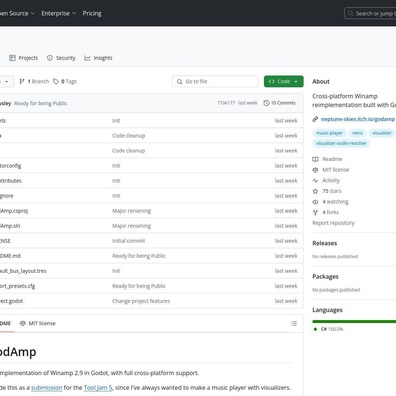Open the 10 Commits history
This screenshot has height=396, width=396.
(279, 103)
